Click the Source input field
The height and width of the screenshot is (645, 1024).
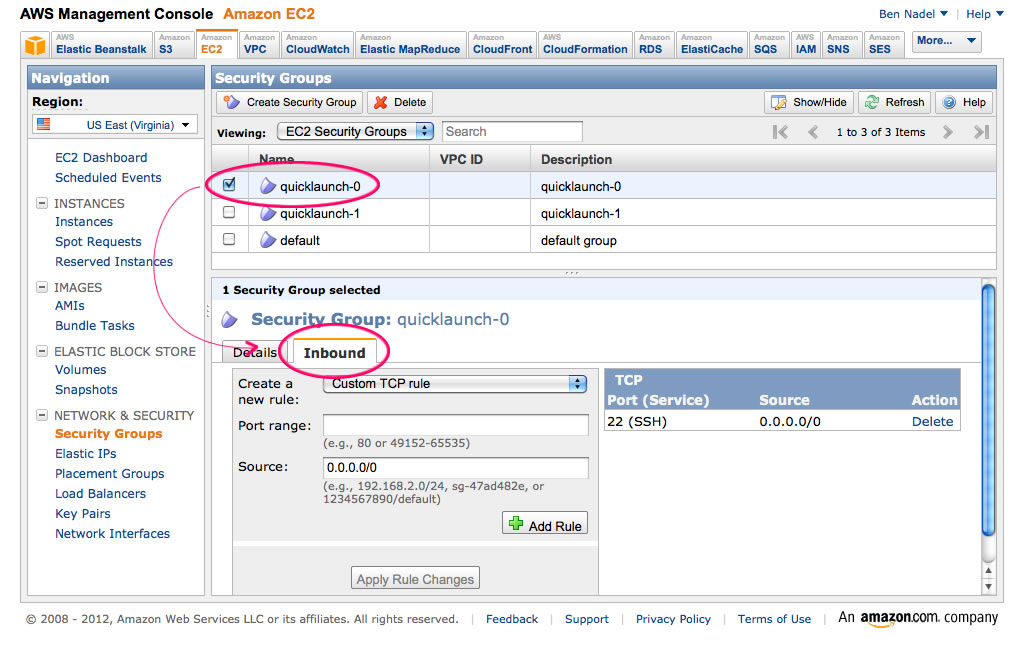point(455,467)
